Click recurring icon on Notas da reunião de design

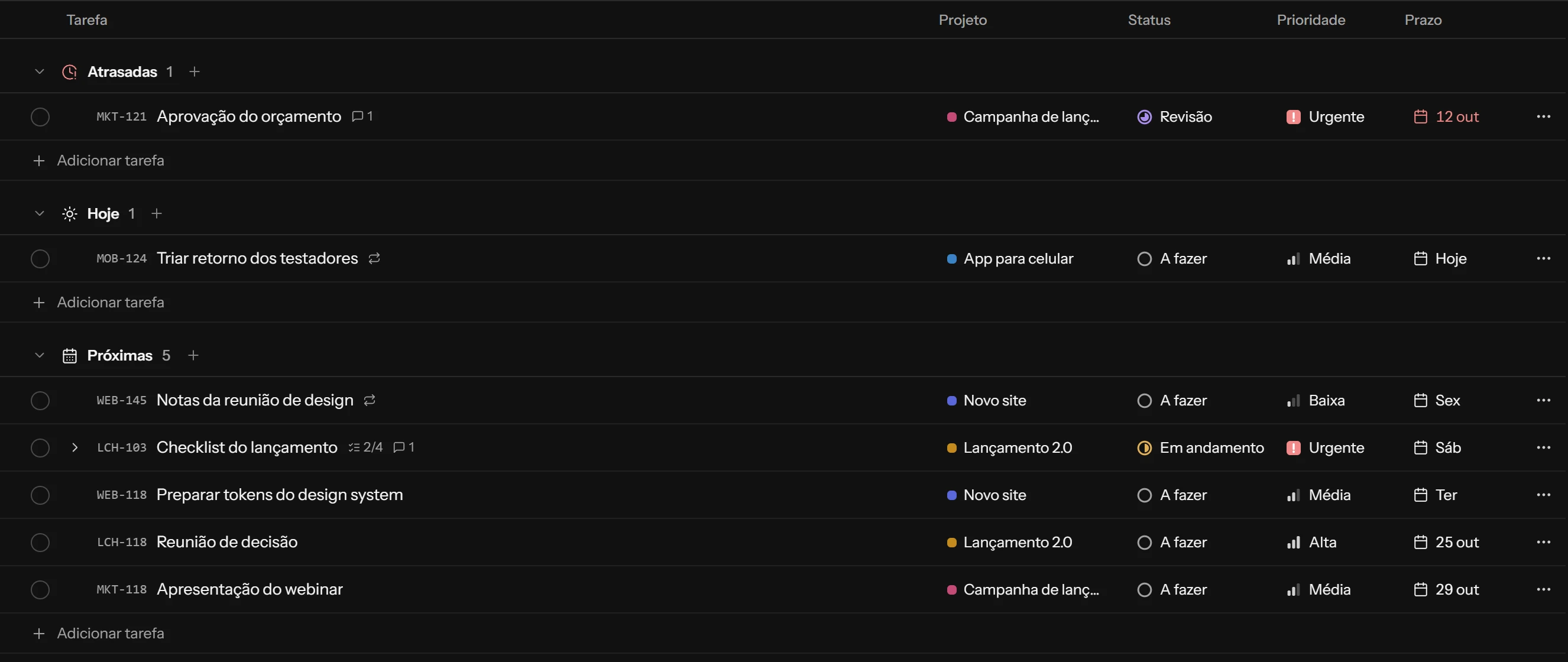tap(370, 400)
